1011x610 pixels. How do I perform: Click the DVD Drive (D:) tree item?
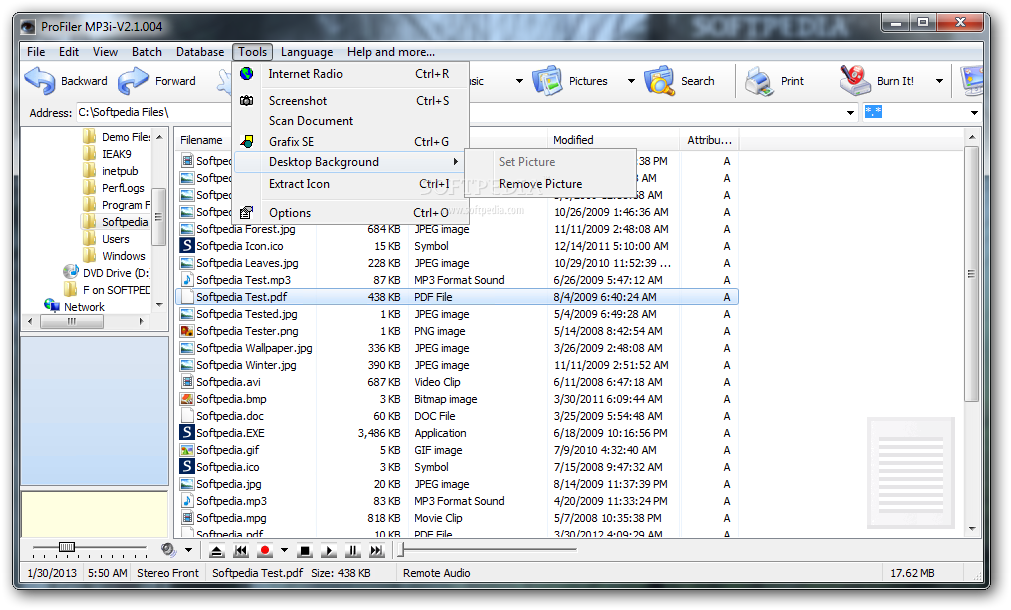pyautogui.click(x=106, y=273)
